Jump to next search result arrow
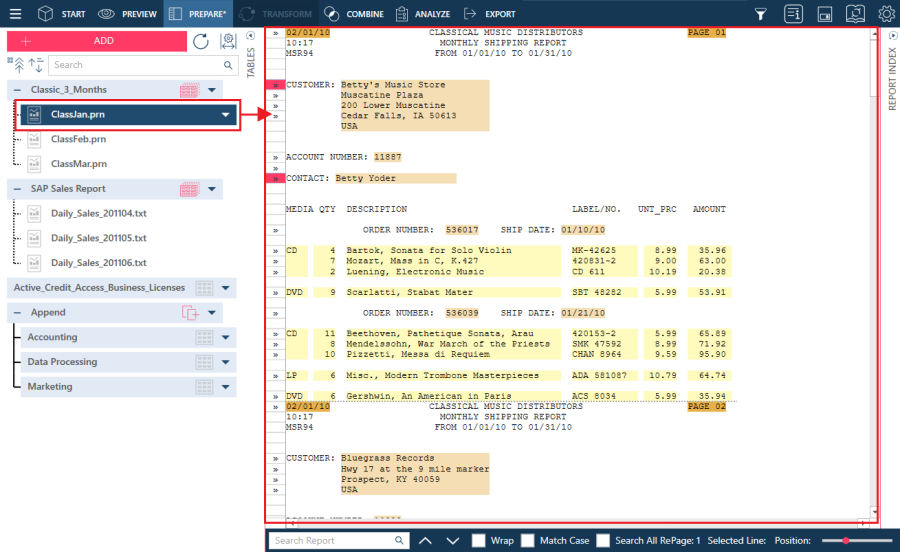Viewport: 900px width, 552px height. 453,541
